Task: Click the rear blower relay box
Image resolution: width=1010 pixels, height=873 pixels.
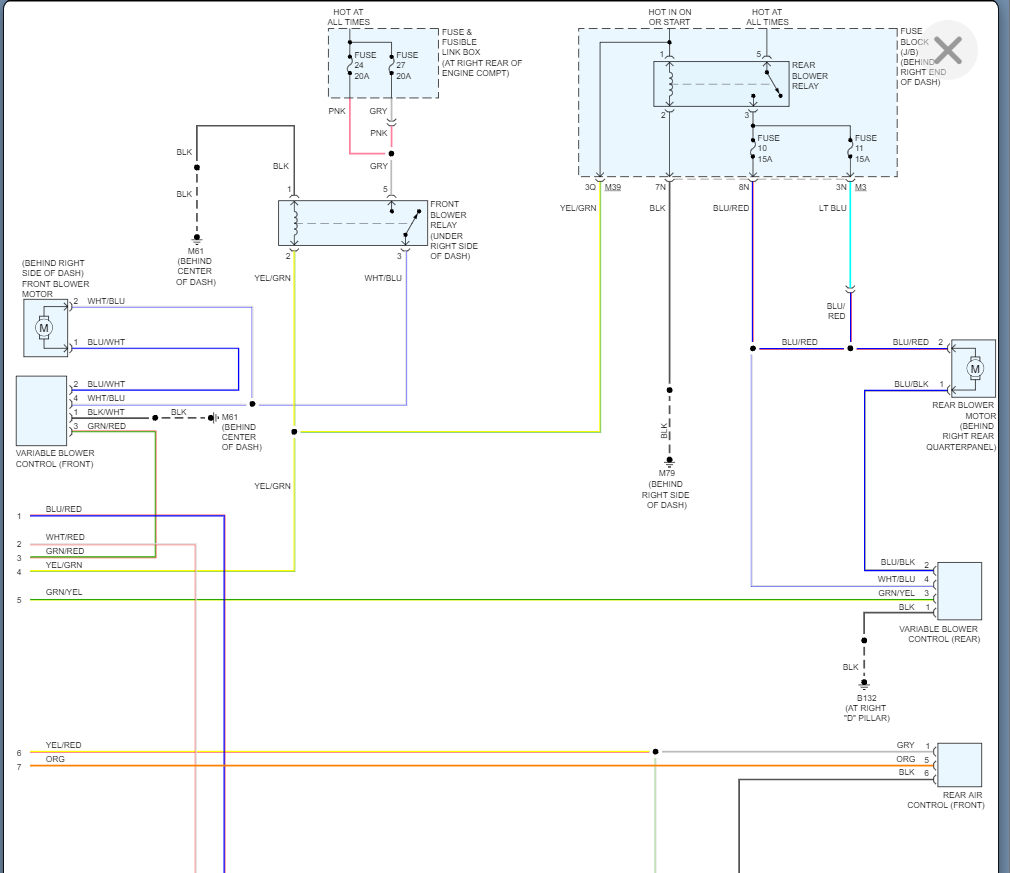Action: click(721, 84)
